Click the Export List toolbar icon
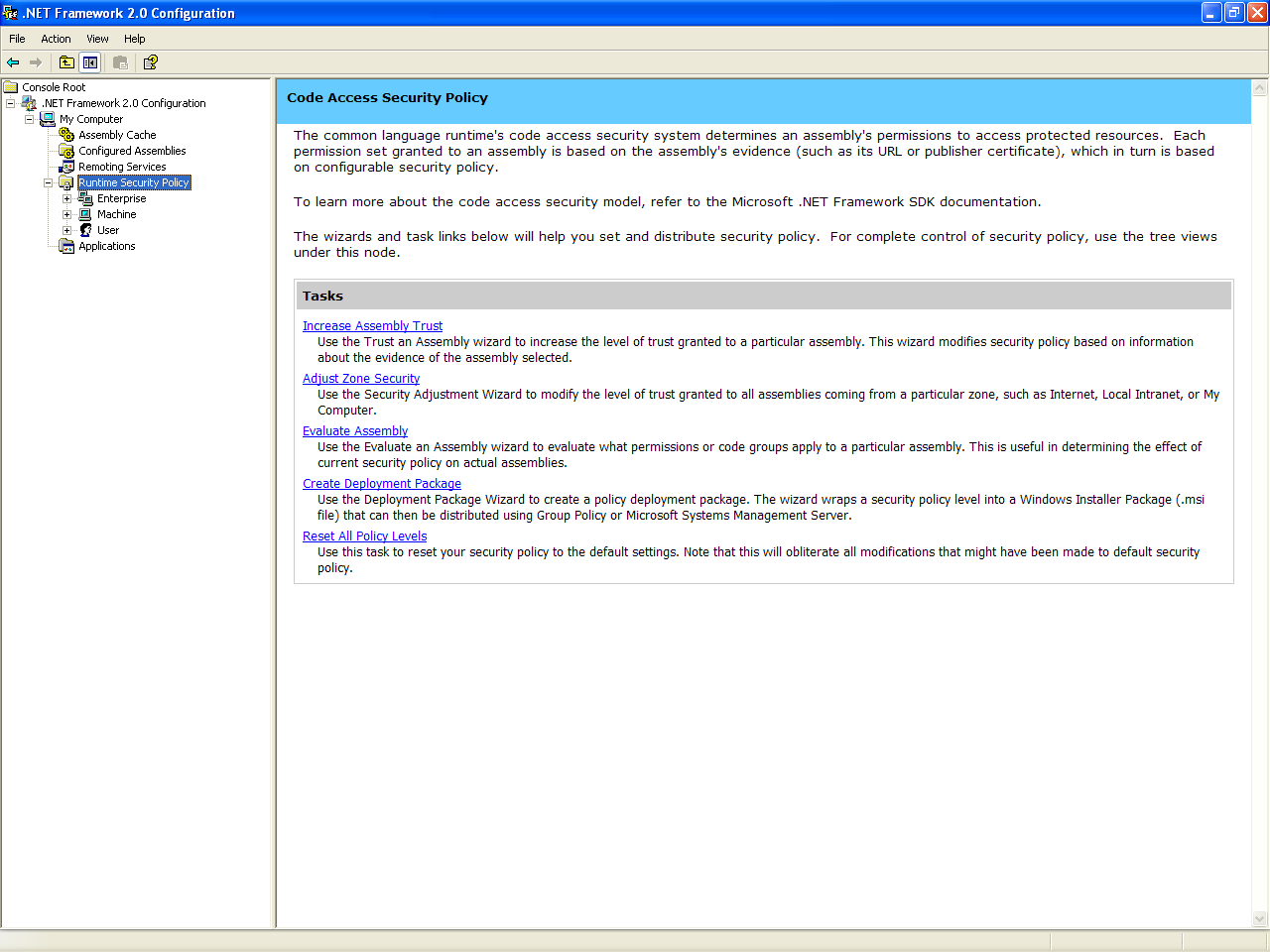 (120, 62)
